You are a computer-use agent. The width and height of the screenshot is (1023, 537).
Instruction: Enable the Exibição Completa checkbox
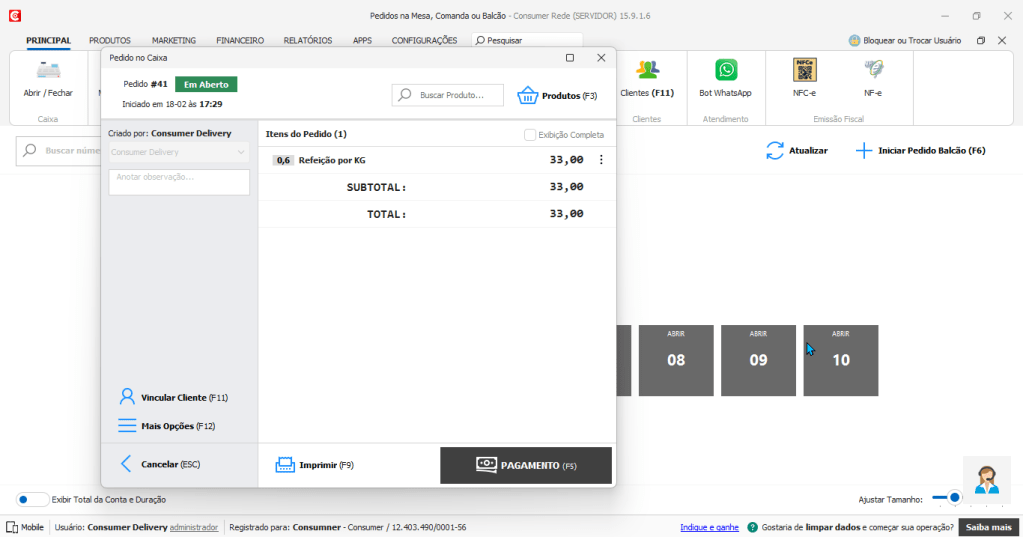[530, 135]
